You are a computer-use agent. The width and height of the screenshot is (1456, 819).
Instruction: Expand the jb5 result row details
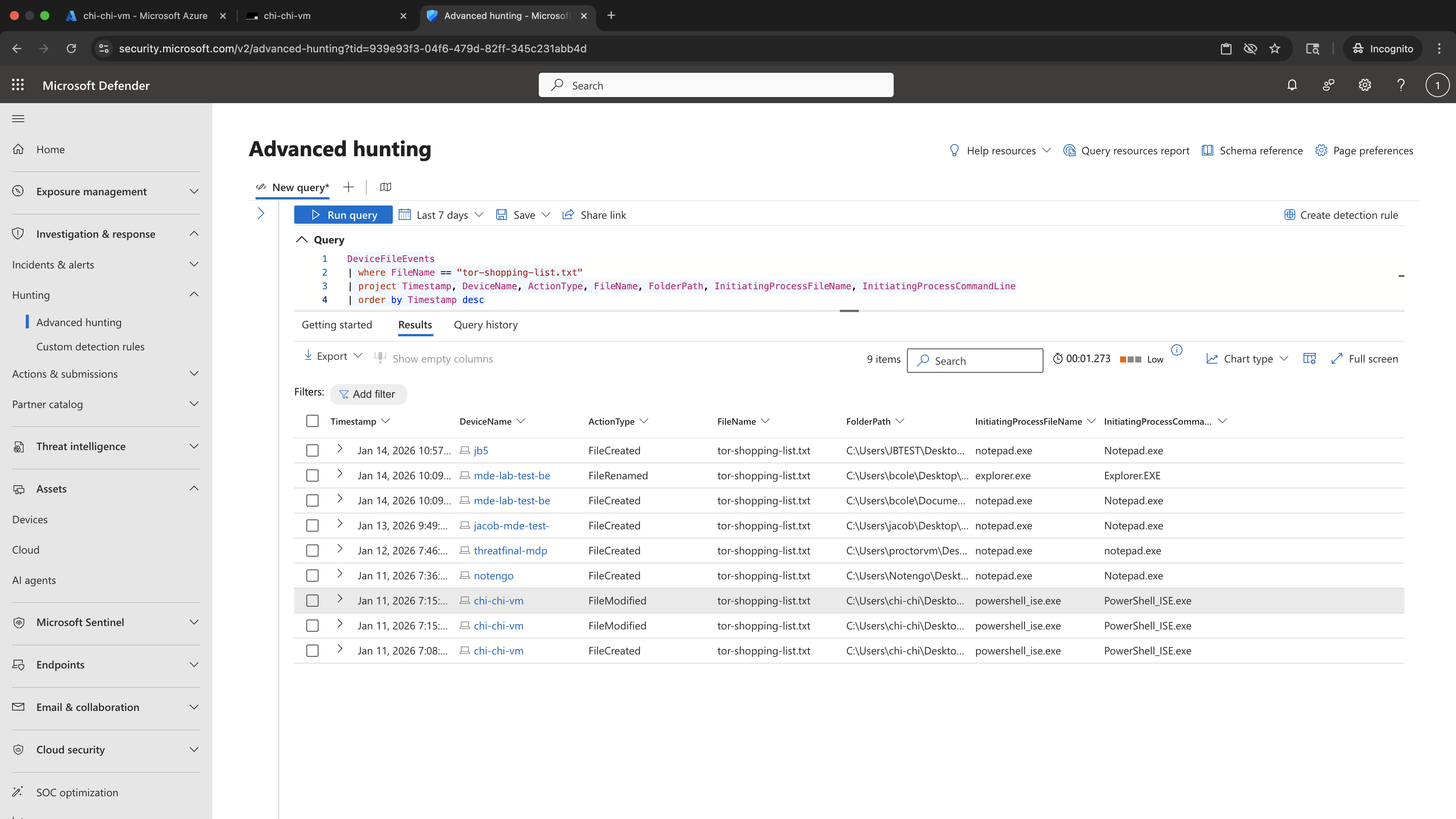(x=340, y=449)
